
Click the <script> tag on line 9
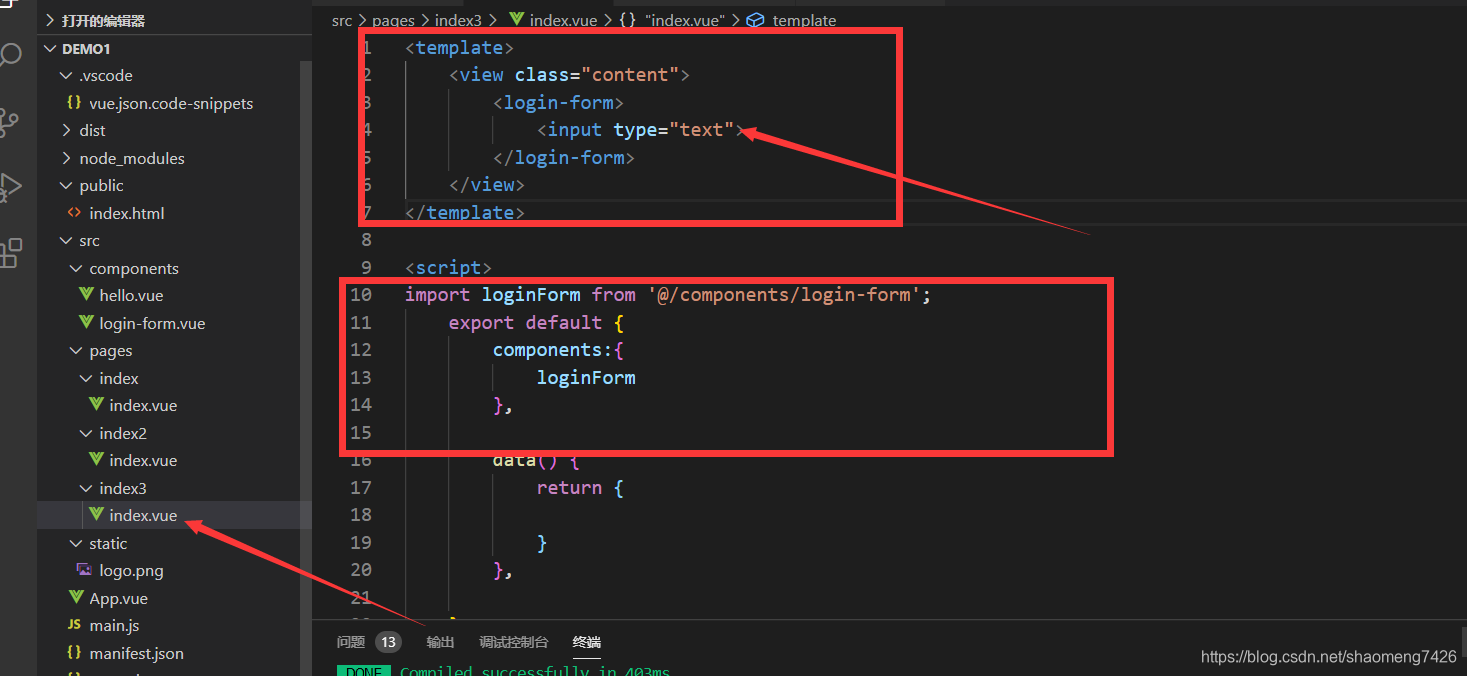[448, 267]
